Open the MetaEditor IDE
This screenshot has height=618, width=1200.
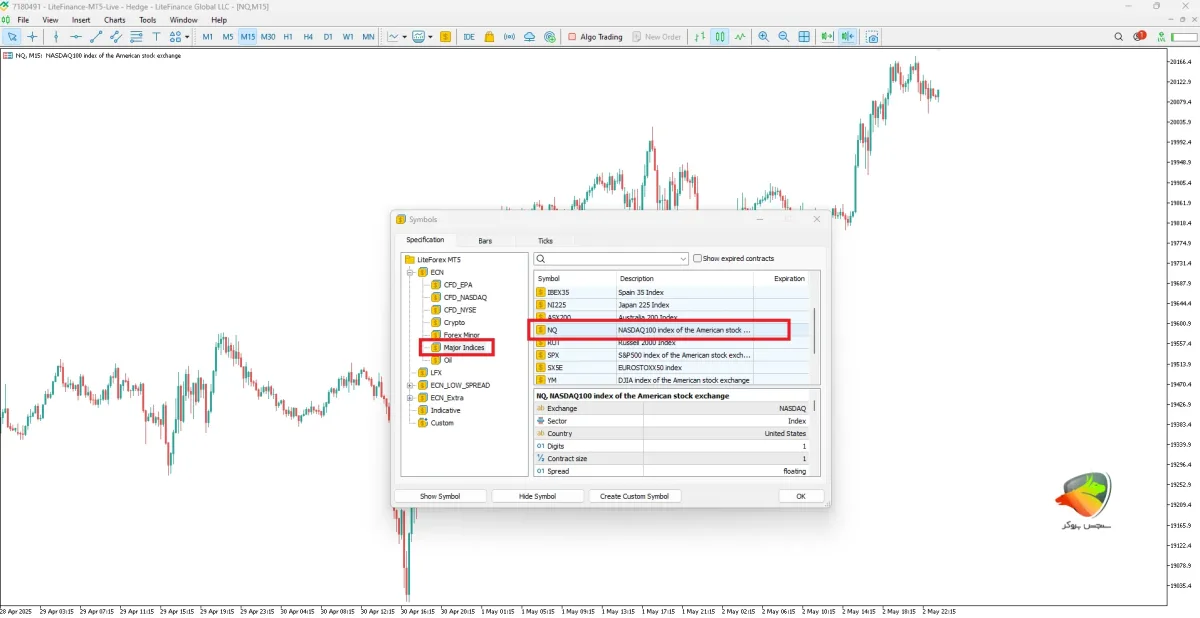pyautogui.click(x=469, y=37)
